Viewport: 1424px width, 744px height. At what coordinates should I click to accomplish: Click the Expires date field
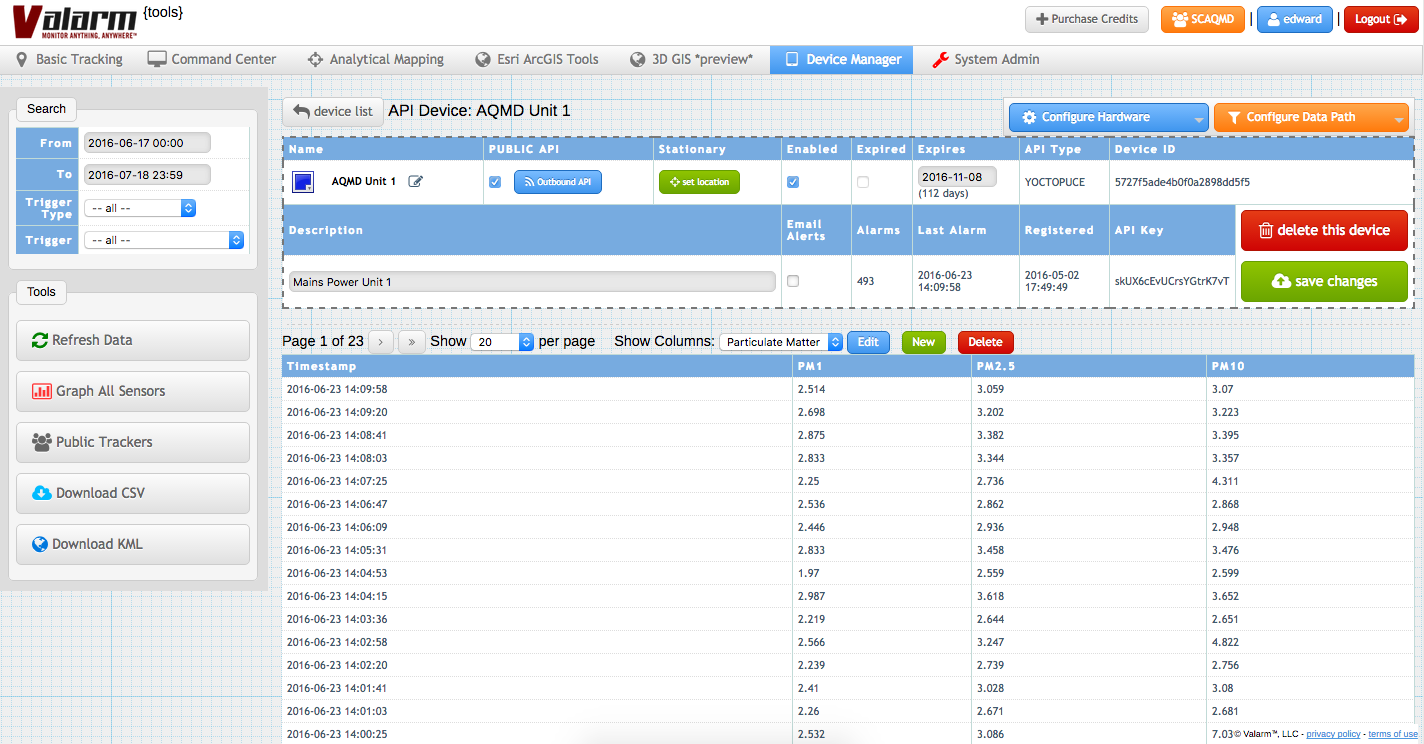point(957,177)
